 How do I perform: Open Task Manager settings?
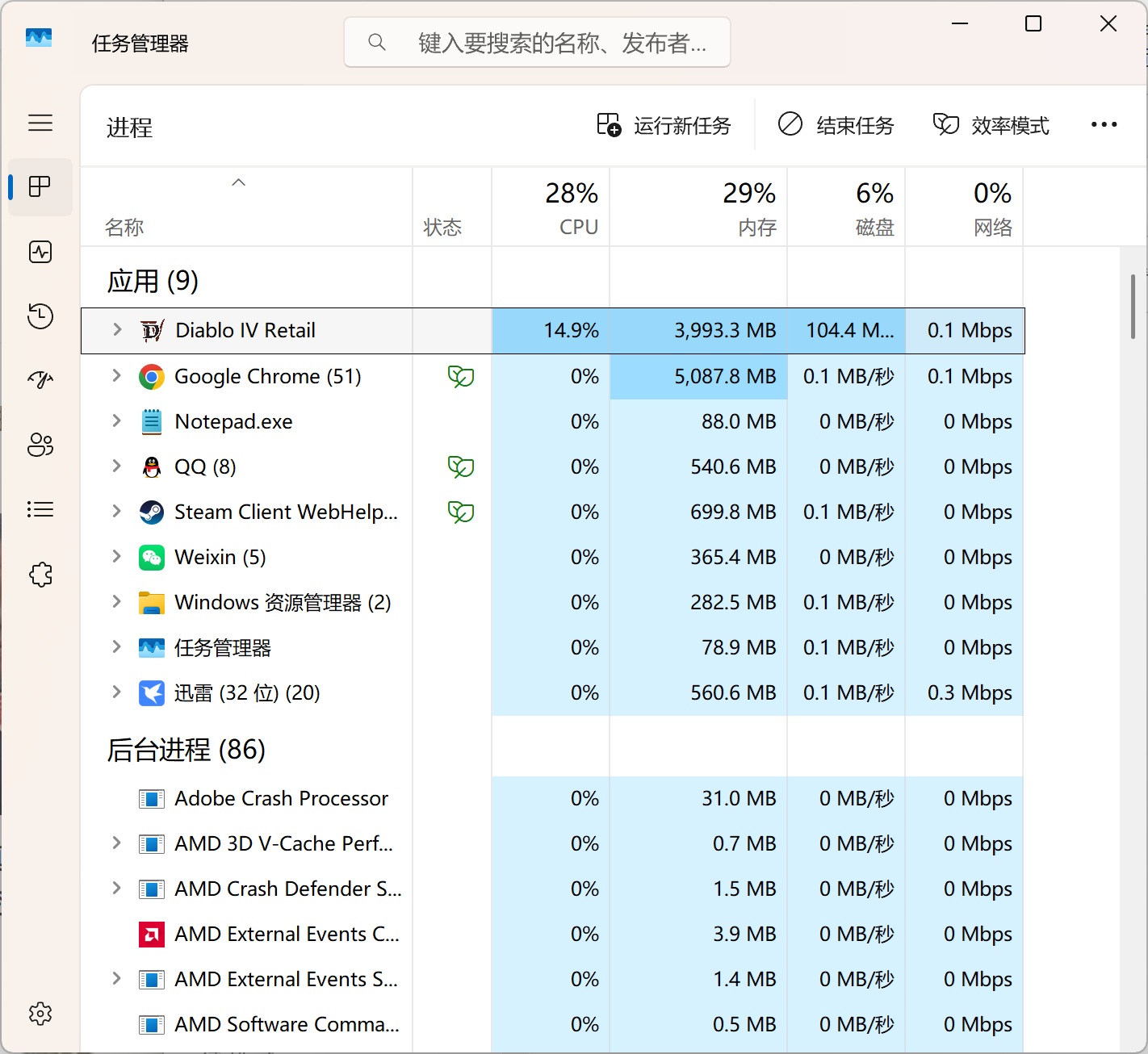40,1014
